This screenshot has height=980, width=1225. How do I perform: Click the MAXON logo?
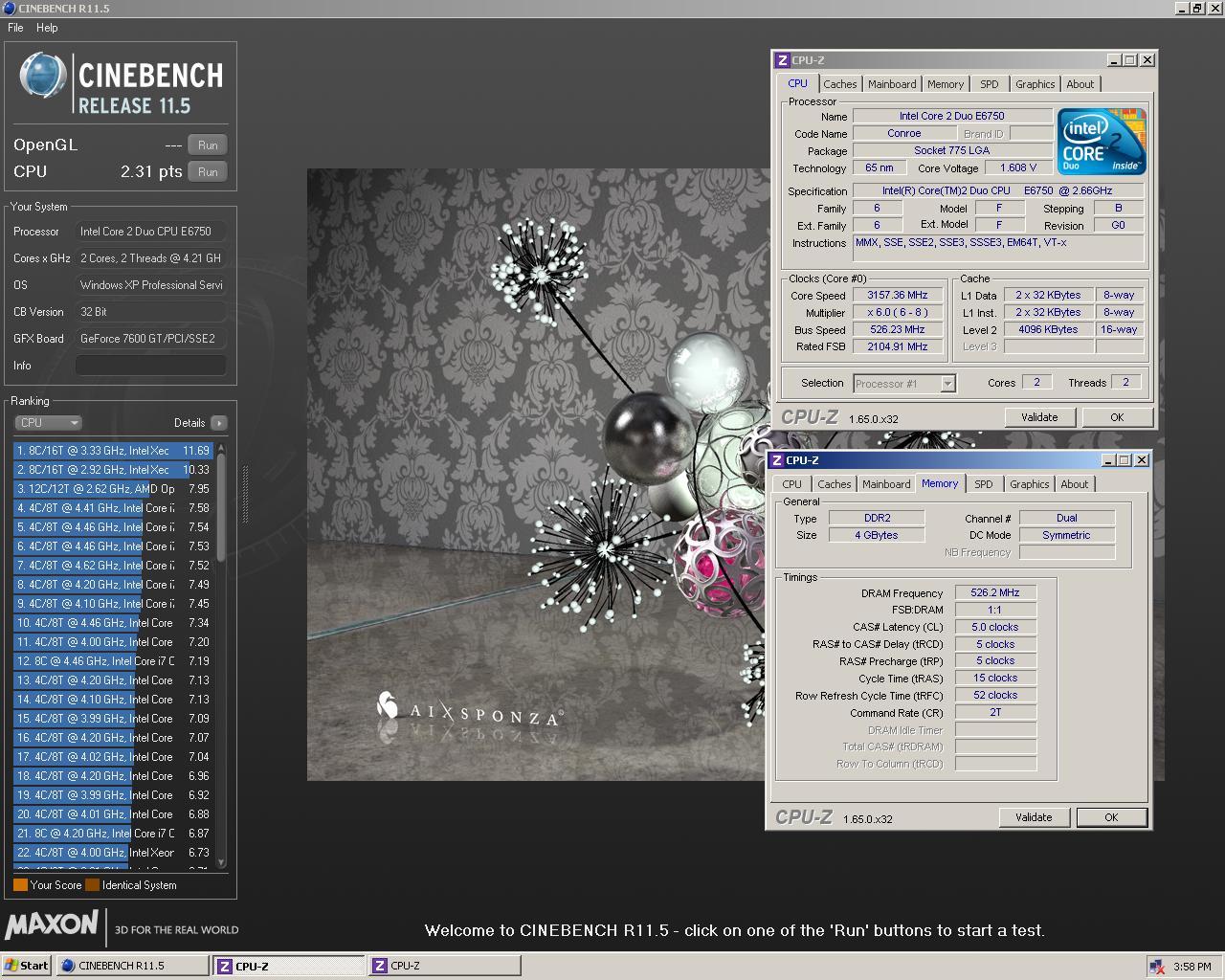(x=52, y=924)
